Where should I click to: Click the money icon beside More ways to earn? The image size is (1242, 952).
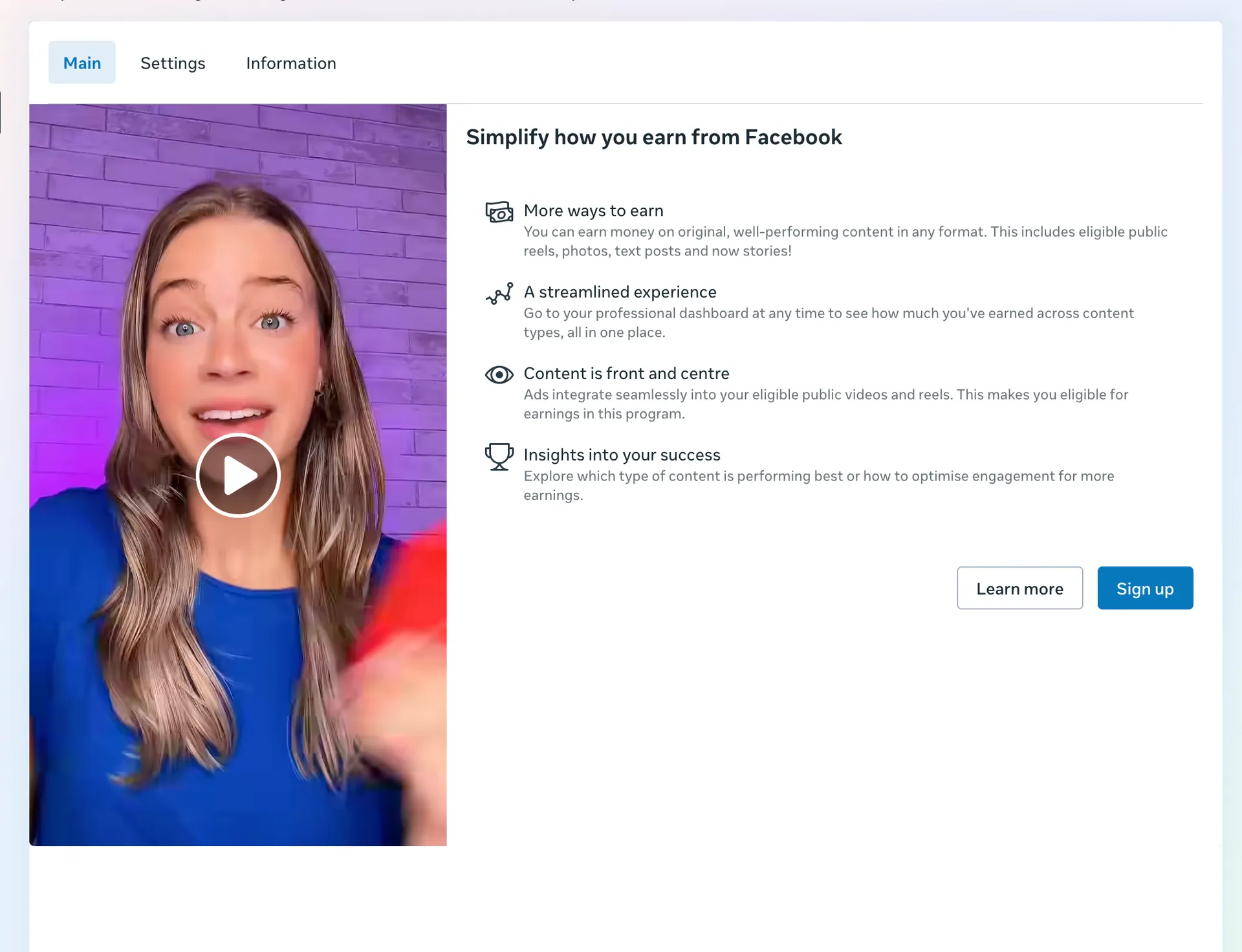[x=499, y=211]
